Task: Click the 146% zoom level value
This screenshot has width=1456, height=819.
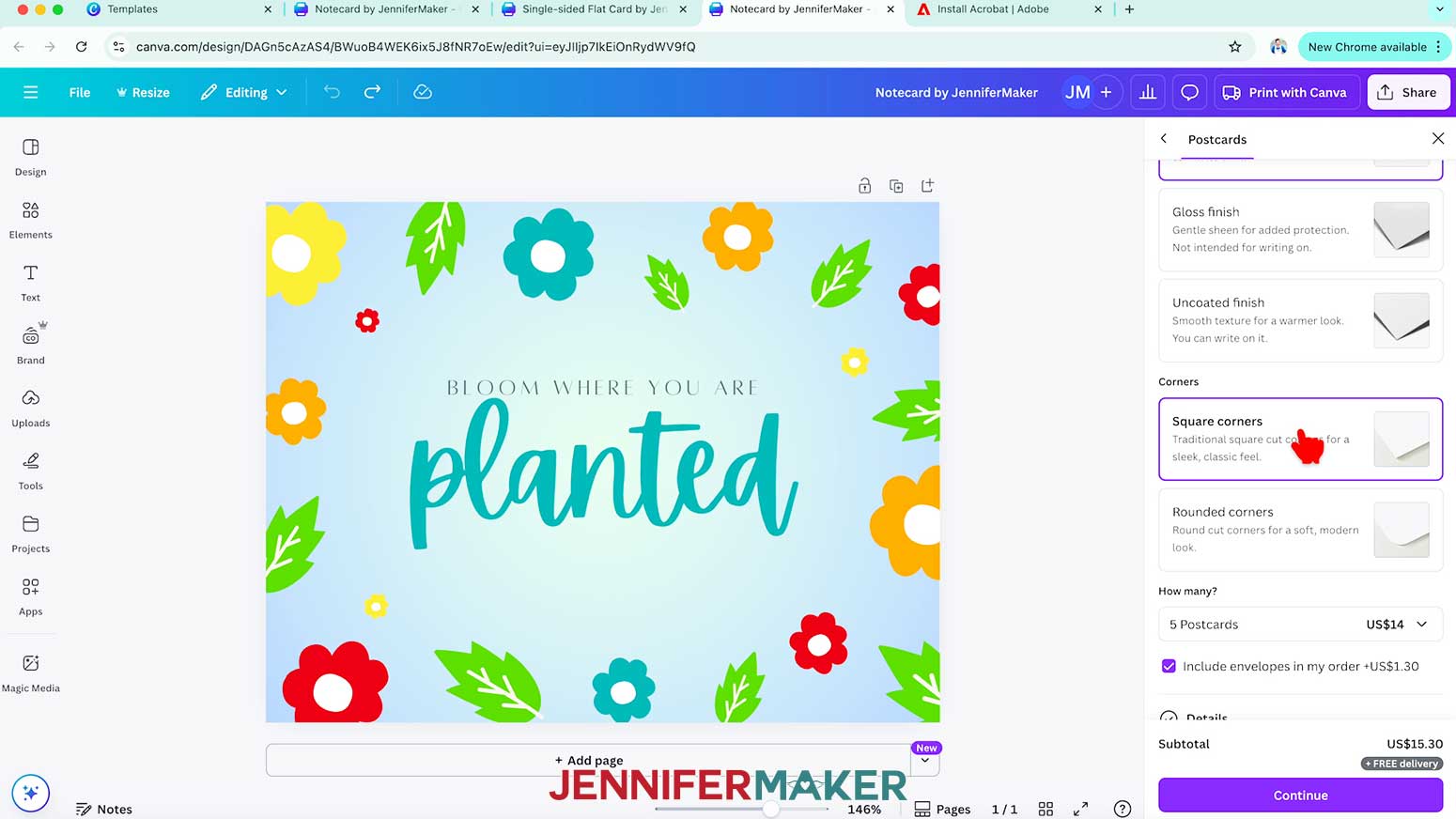Action: [864, 809]
